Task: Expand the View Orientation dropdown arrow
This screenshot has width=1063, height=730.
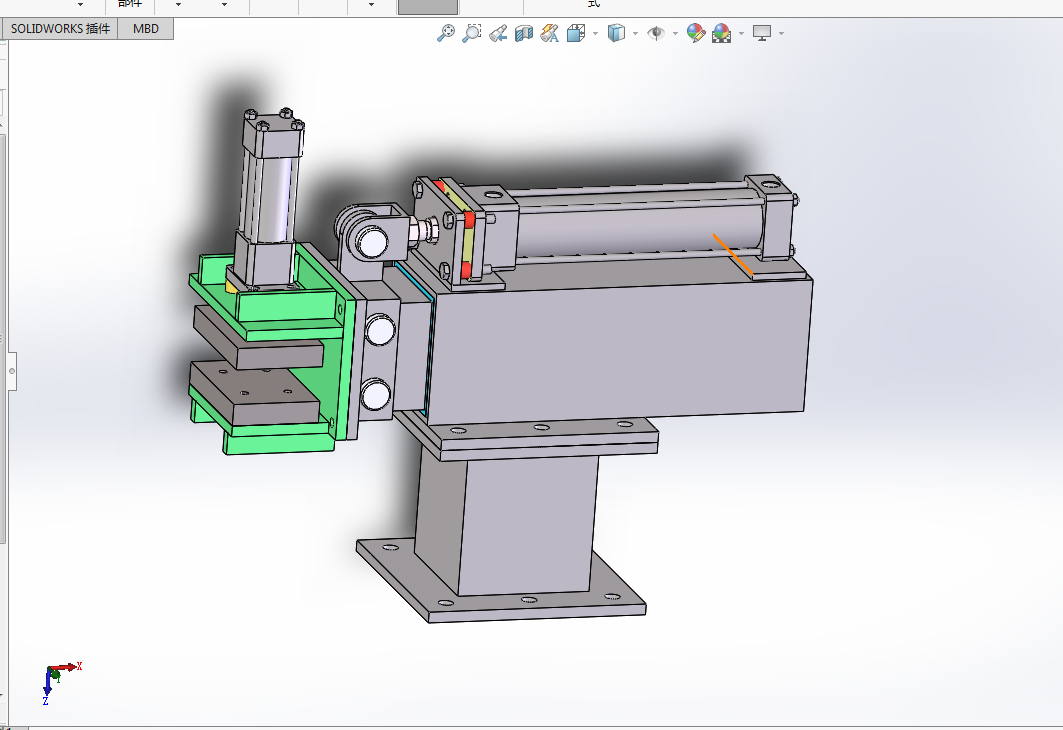Action: tap(595, 33)
